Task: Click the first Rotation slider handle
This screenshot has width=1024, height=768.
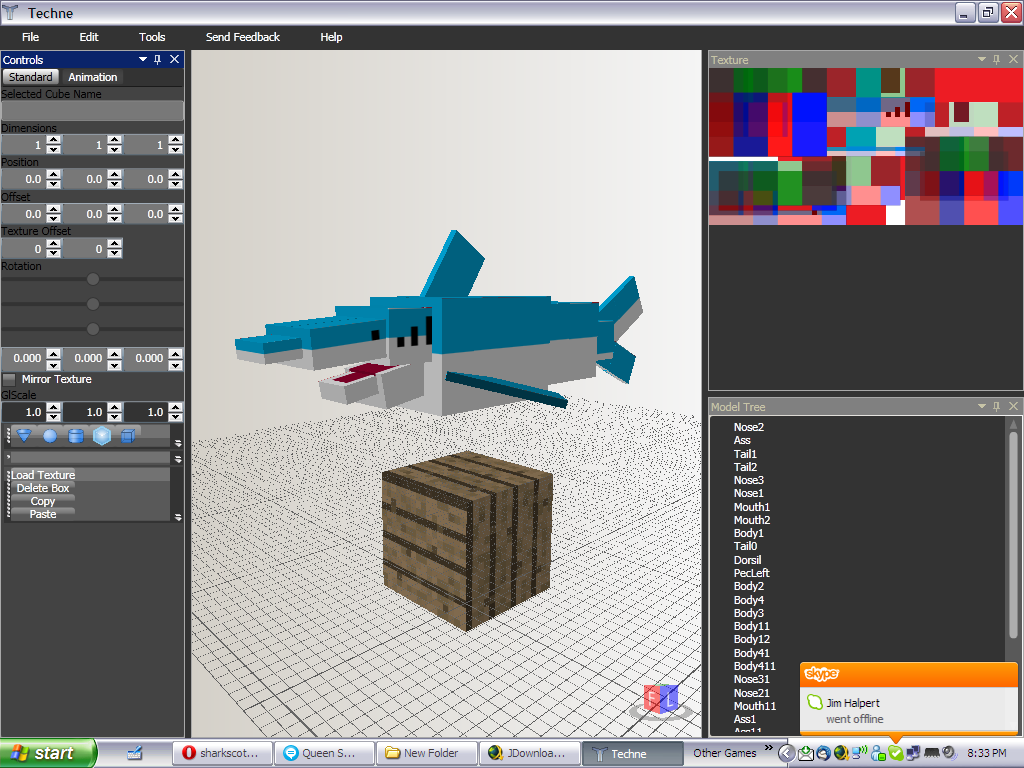Action: pyautogui.click(x=92, y=280)
